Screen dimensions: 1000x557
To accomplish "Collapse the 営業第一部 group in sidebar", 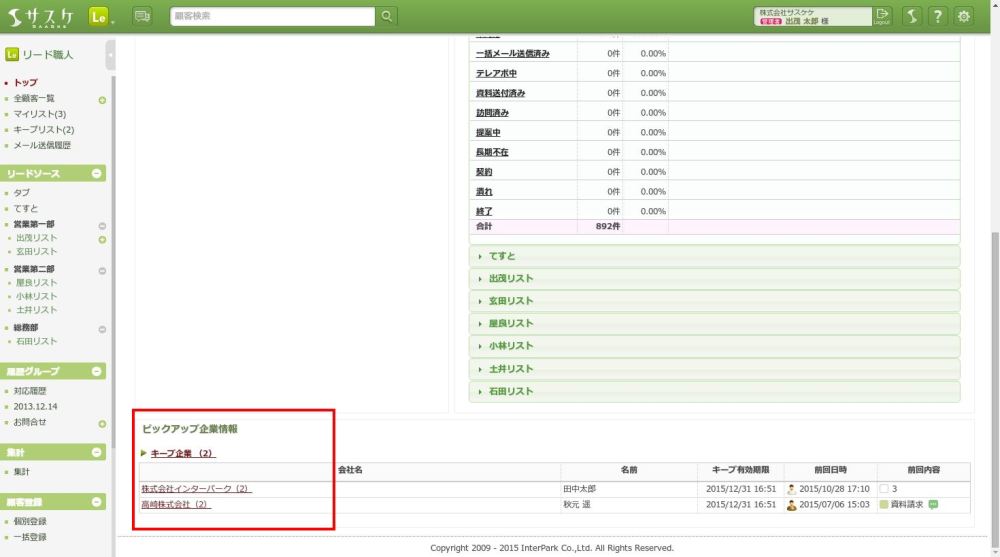I will click(x=102, y=226).
